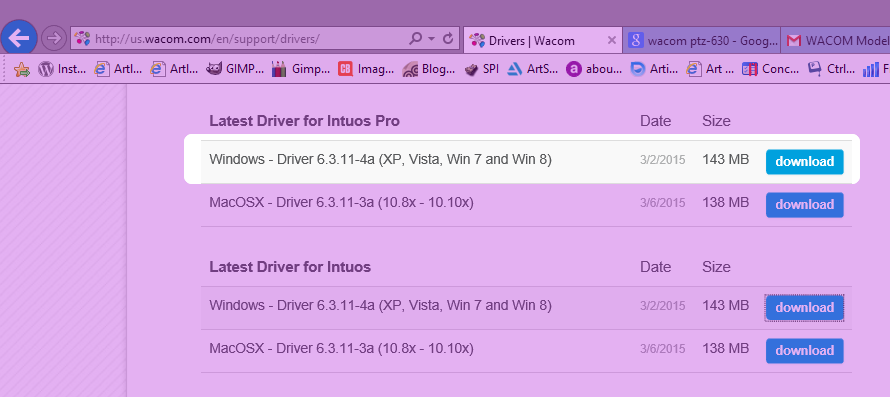Open the 'abou...' purple circle bookmark
Screen dimensions: 890x397
594,69
